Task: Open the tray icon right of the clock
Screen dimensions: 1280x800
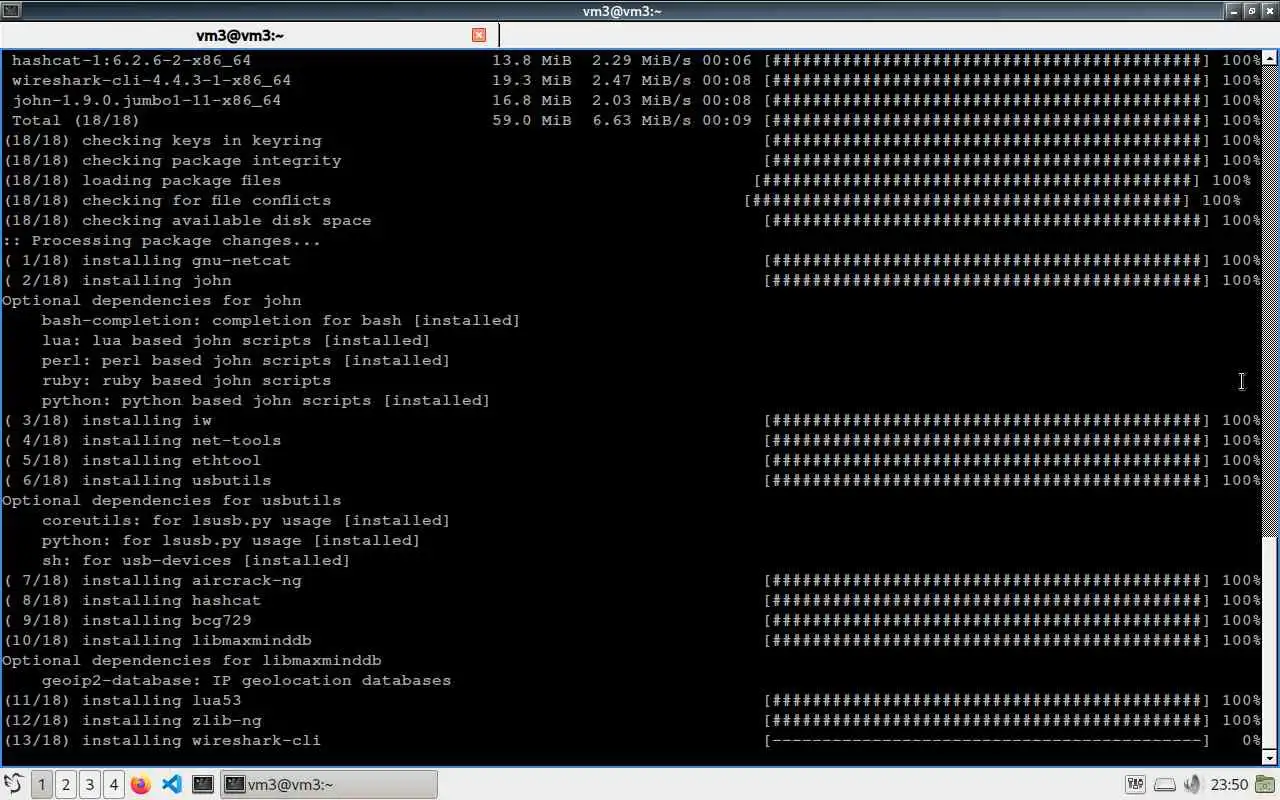Action: [x=1266, y=784]
